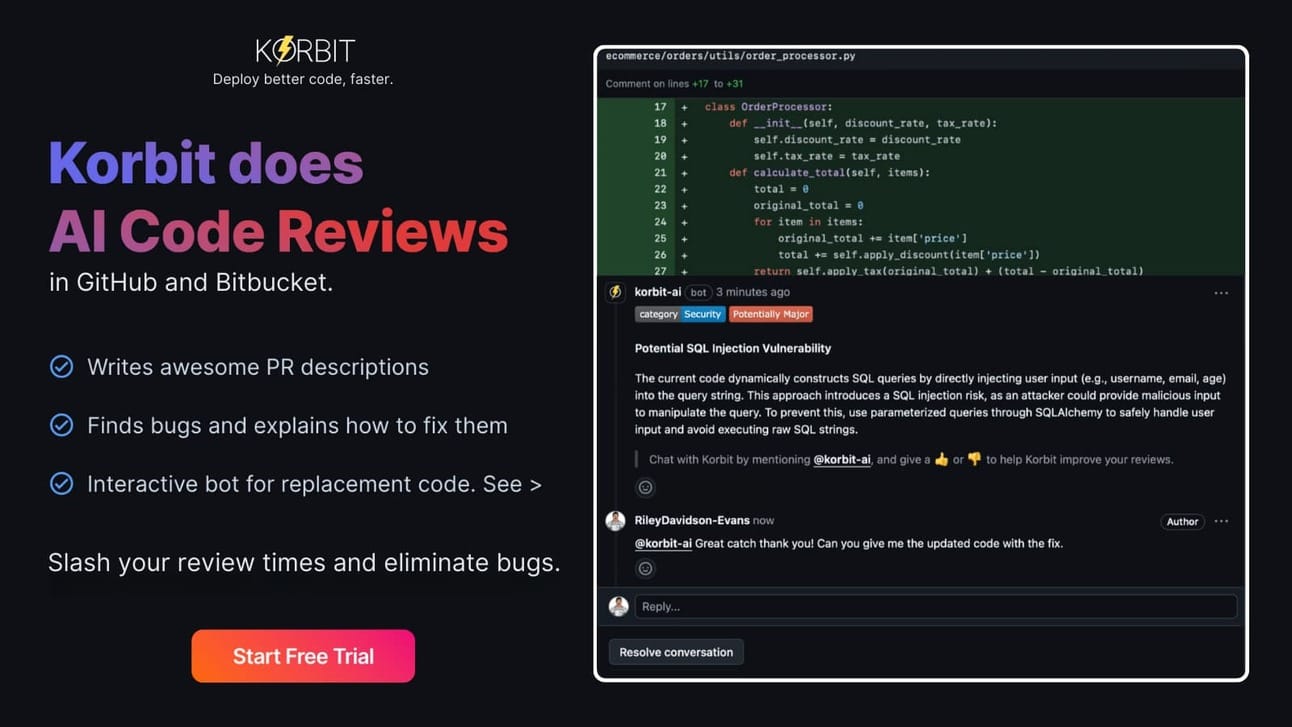
Task: Click the "Comment on lines +17 to +31" text
Action: [674, 84]
